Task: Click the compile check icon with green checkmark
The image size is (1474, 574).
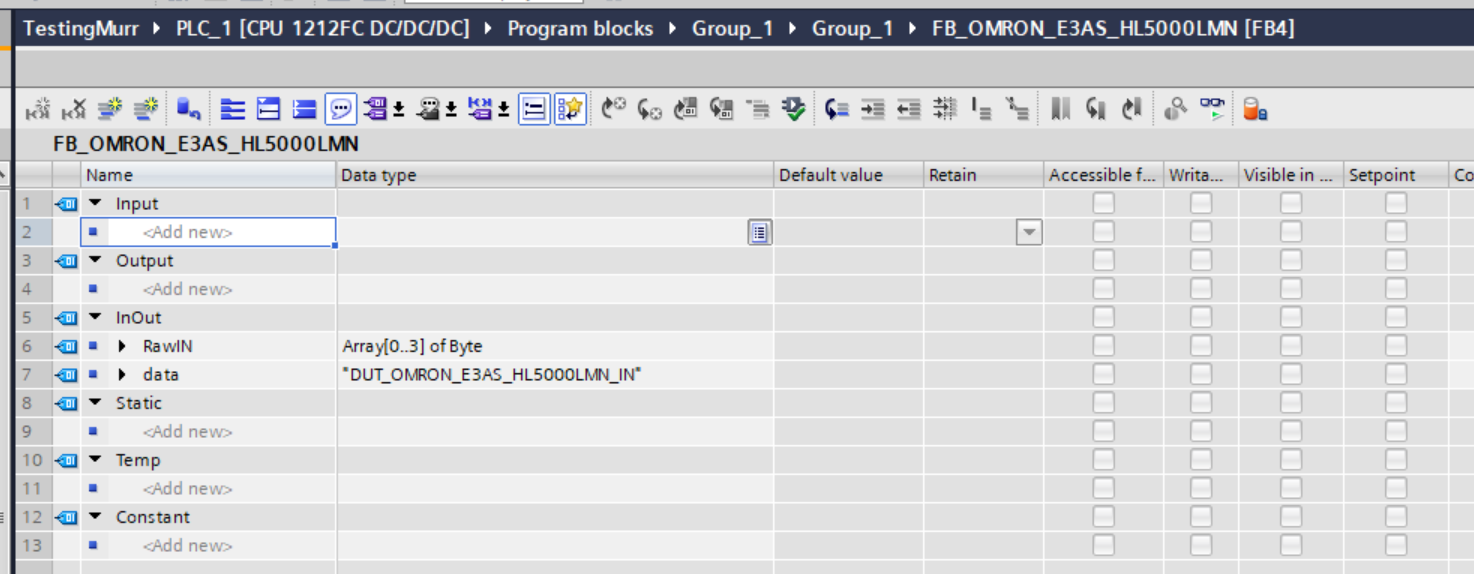Action: pos(794,108)
